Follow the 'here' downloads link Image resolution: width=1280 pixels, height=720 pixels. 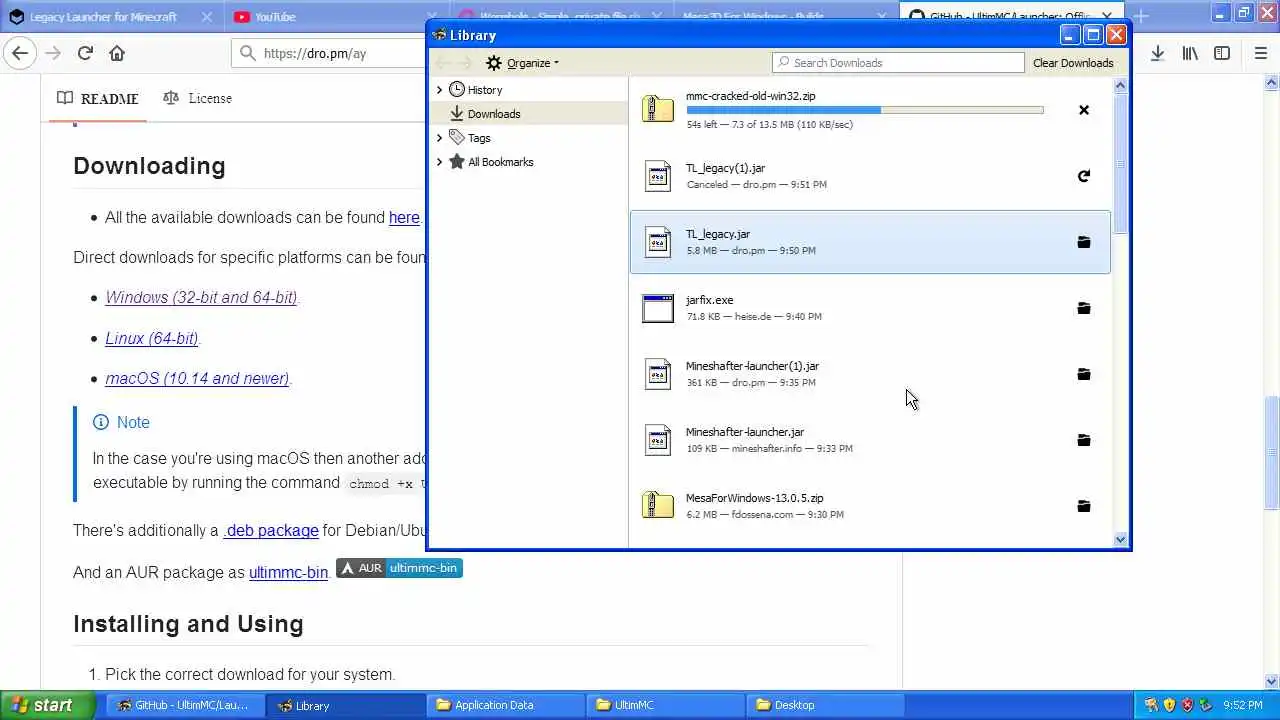[404, 217]
